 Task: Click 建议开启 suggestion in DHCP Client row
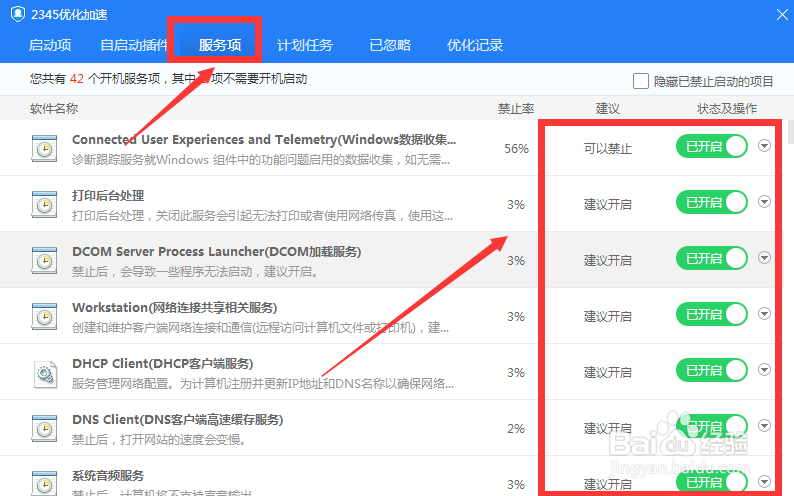608,373
